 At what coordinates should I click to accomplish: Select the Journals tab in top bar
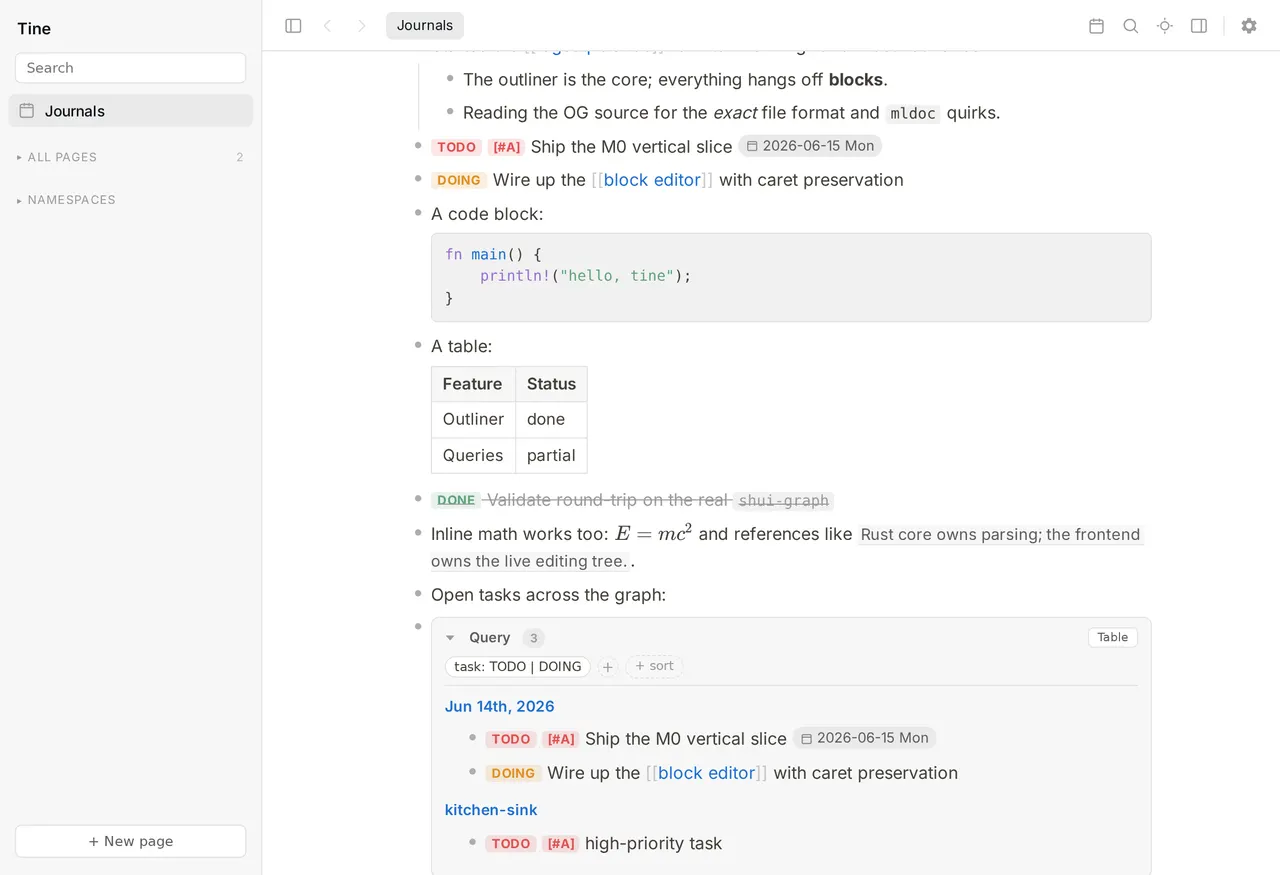(x=425, y=26)
